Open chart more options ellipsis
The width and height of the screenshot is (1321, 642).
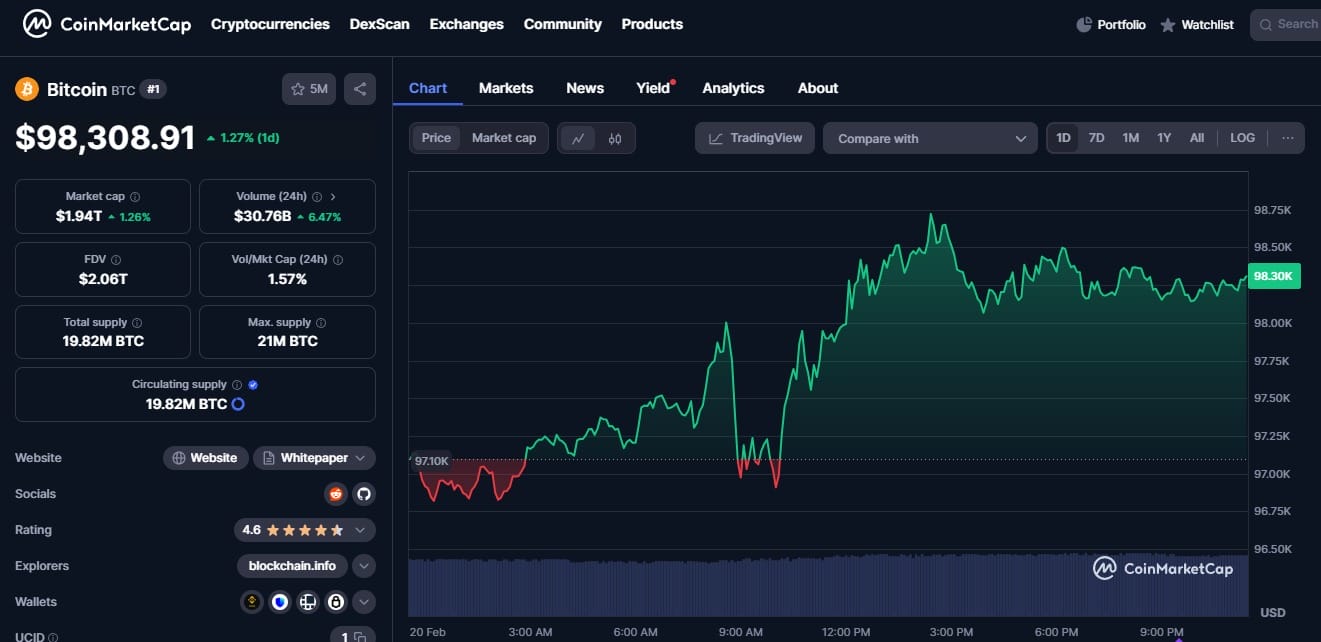(x=1287, y=138)
